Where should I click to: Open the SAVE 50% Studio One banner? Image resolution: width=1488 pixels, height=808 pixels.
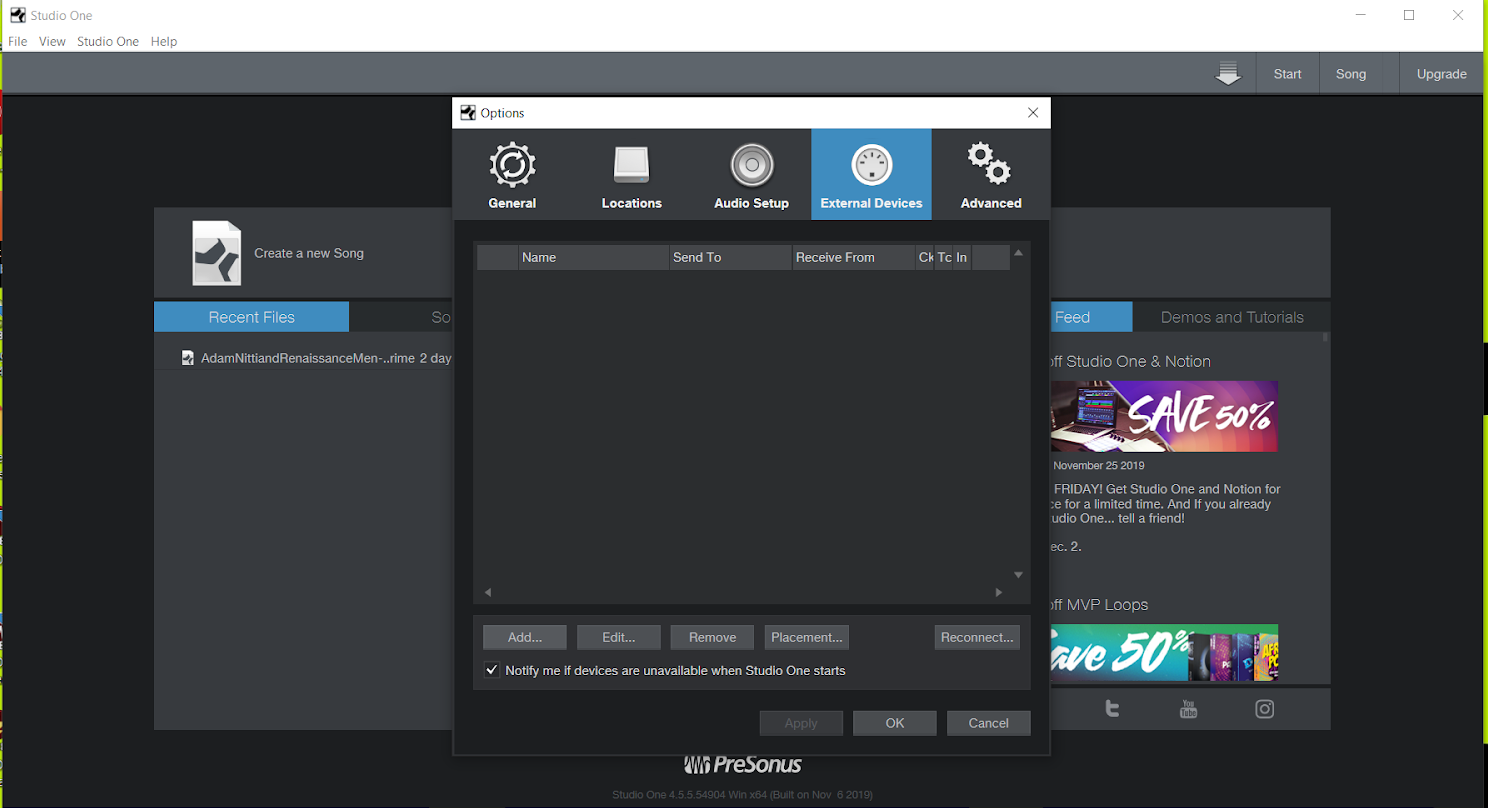[x=1164, y=416]
